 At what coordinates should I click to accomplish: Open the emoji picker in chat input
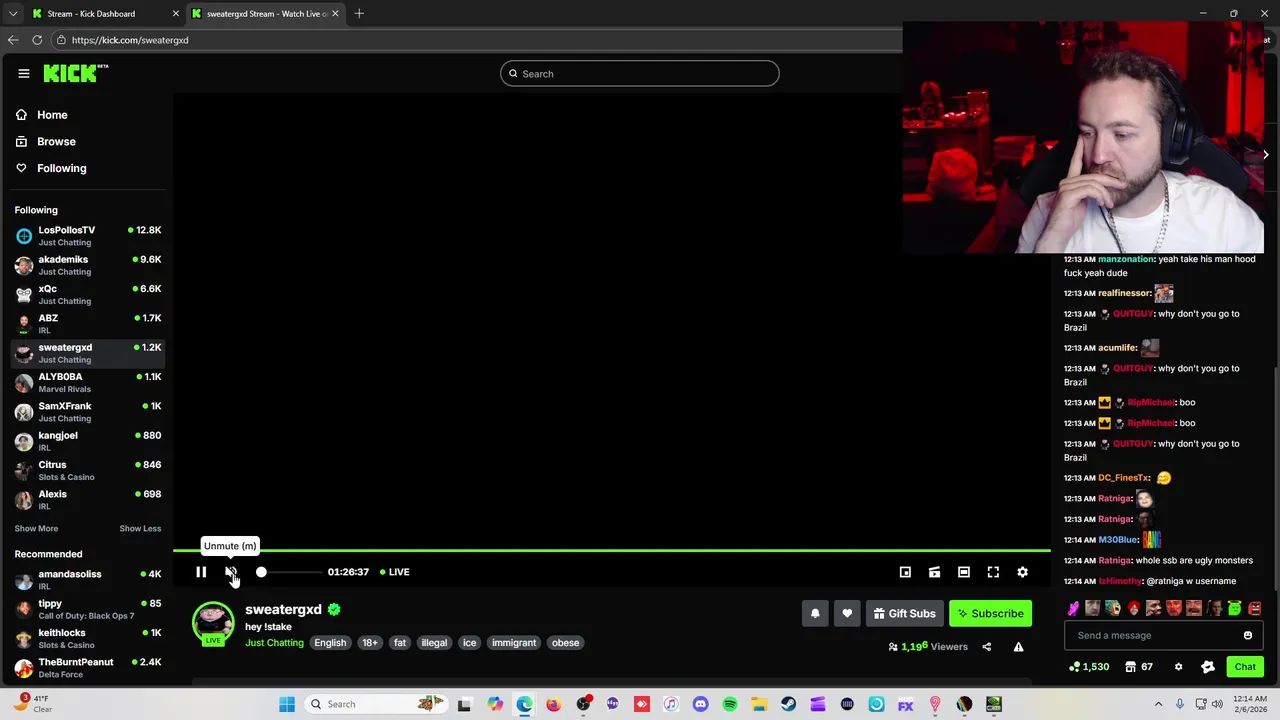pos(1248,636)
